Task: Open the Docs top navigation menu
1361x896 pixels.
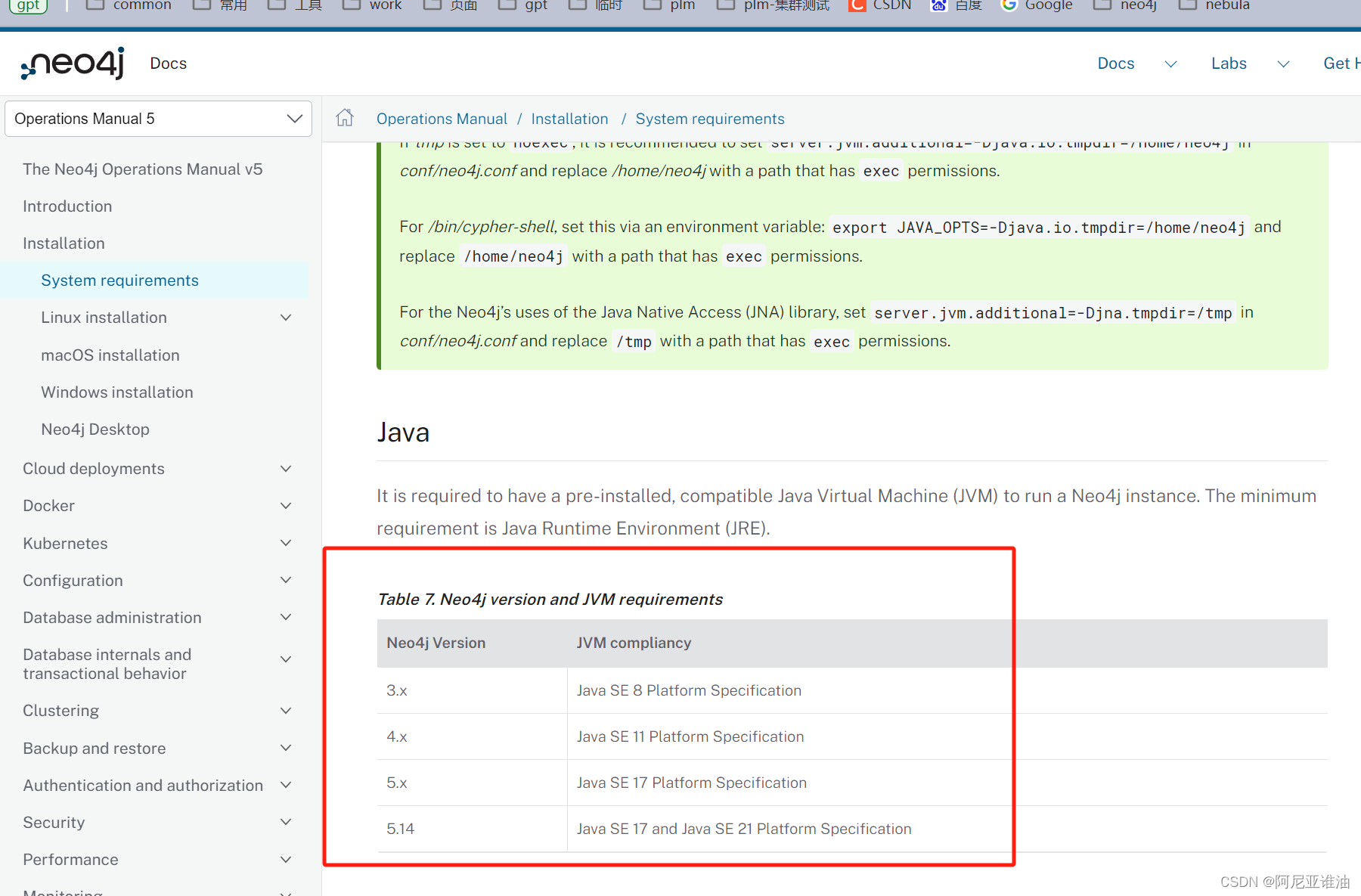Action: pos(1116,64)
